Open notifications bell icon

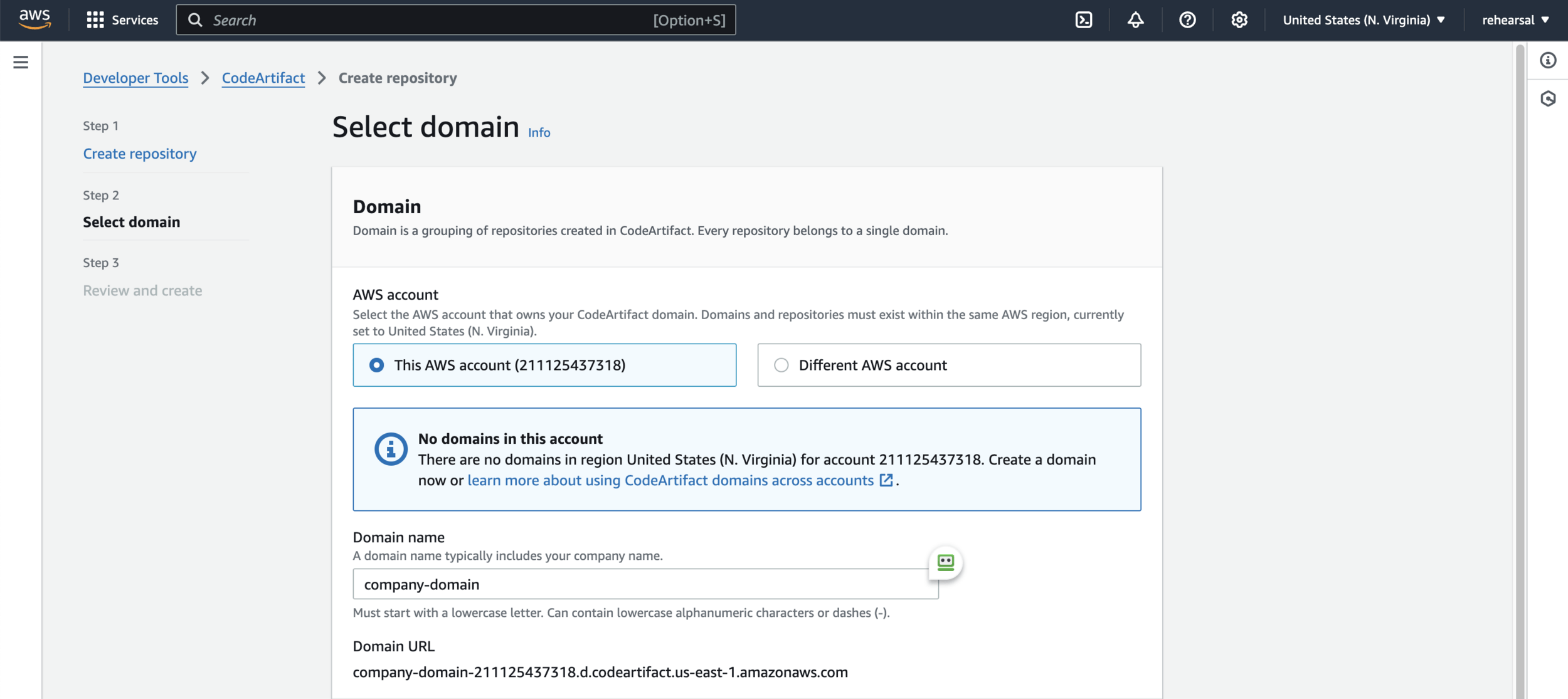[1135, 20]
